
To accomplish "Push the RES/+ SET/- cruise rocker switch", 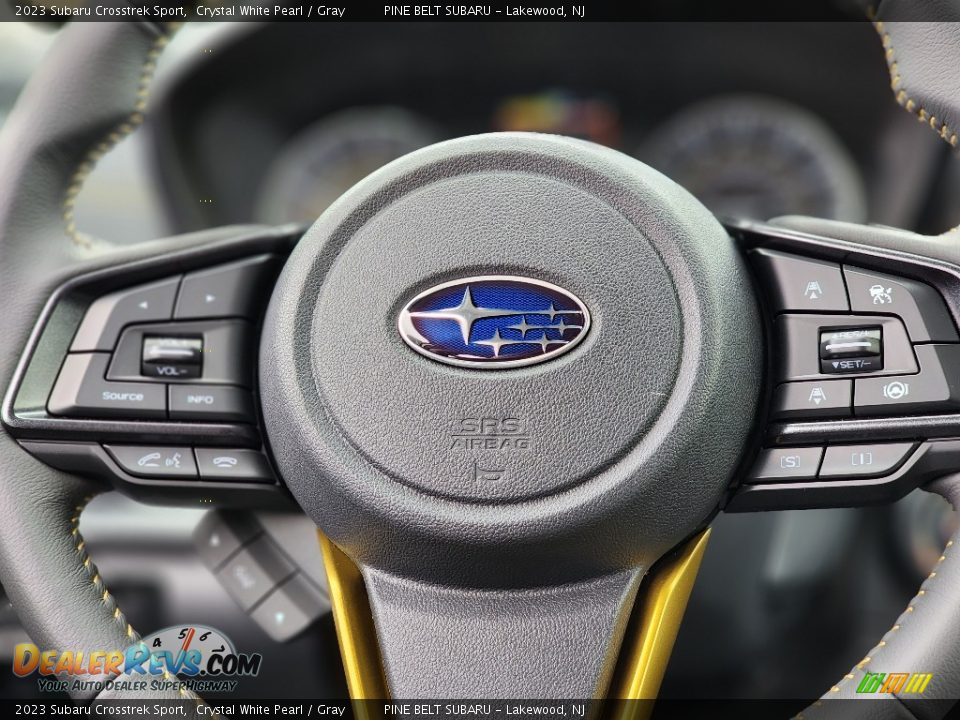I will tap(850, 350).
